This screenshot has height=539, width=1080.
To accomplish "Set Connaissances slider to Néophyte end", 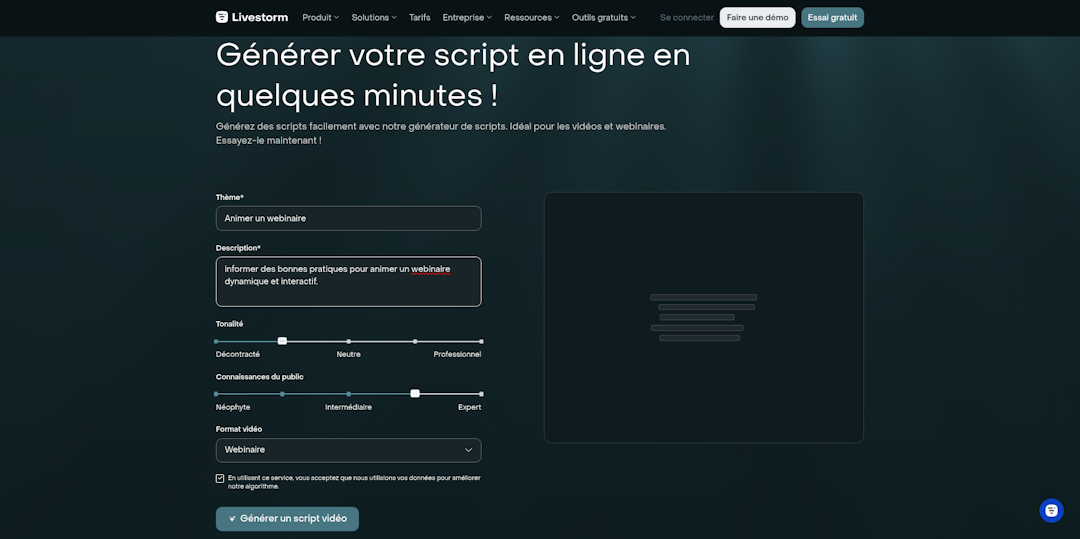I will click(216, 394).
